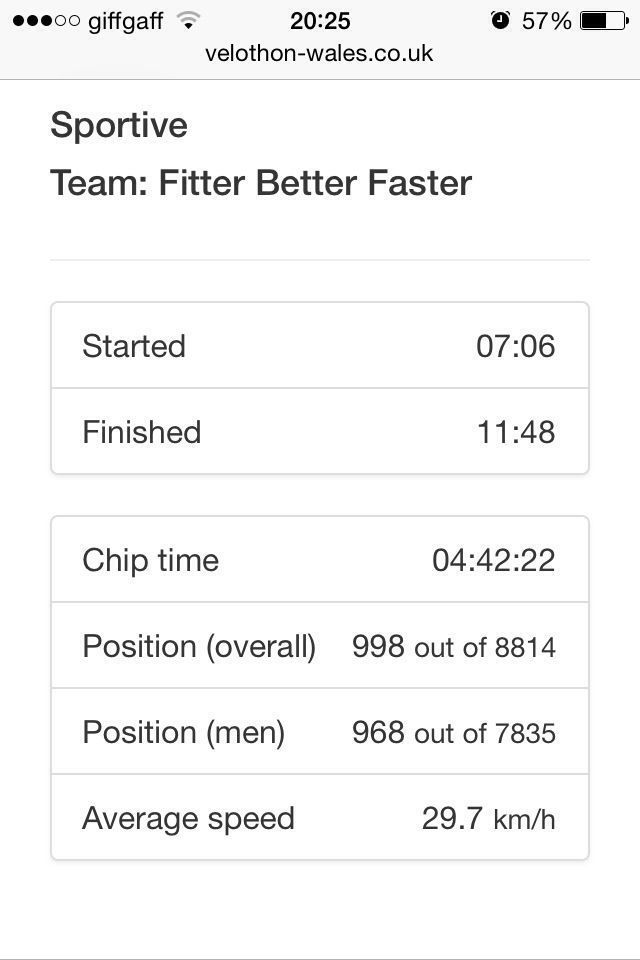Tap the 20:25 clock in status bar
Viewport: 640px width, 960px height.
(x=320, y=20)
